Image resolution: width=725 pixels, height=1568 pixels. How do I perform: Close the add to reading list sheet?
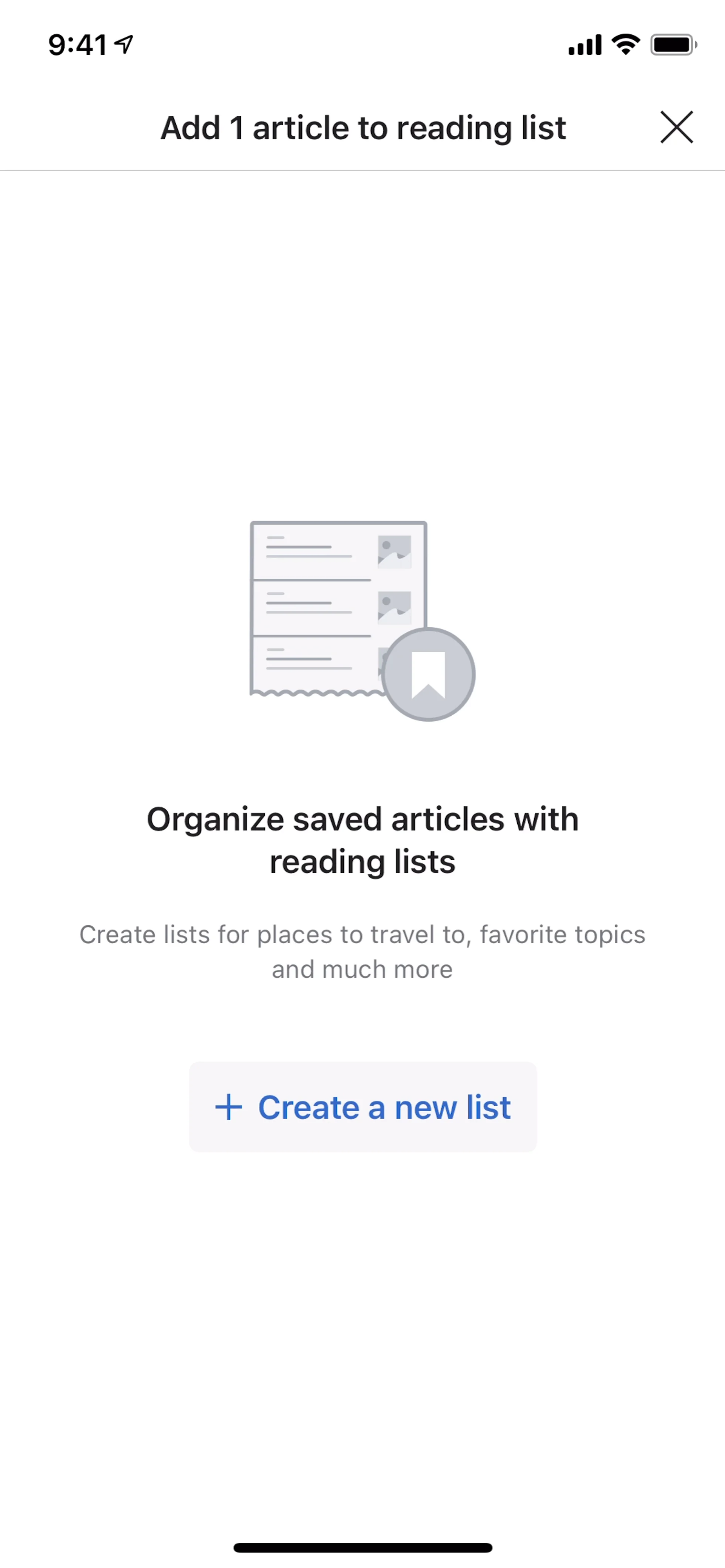tap(676, 127)
